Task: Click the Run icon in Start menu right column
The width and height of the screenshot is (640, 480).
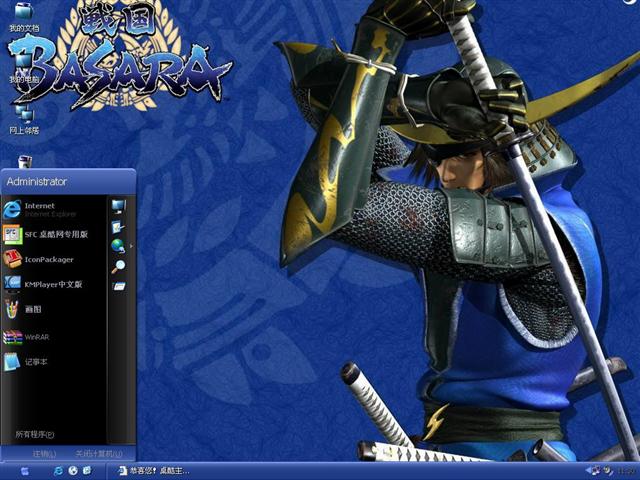Action: [119, 286]
